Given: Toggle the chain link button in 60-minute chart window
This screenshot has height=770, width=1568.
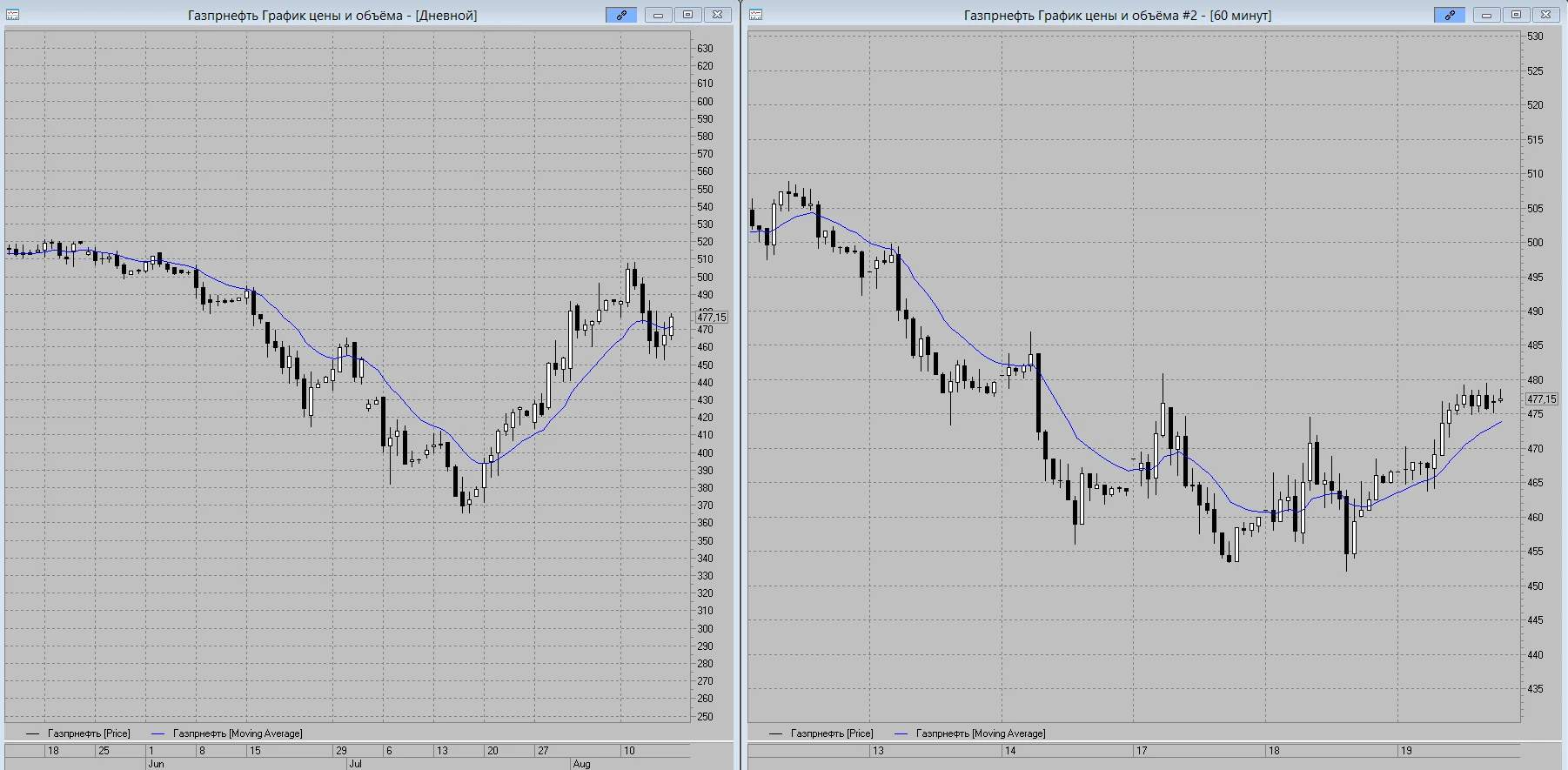Looking at the screenshot, I should (1450, 15).
